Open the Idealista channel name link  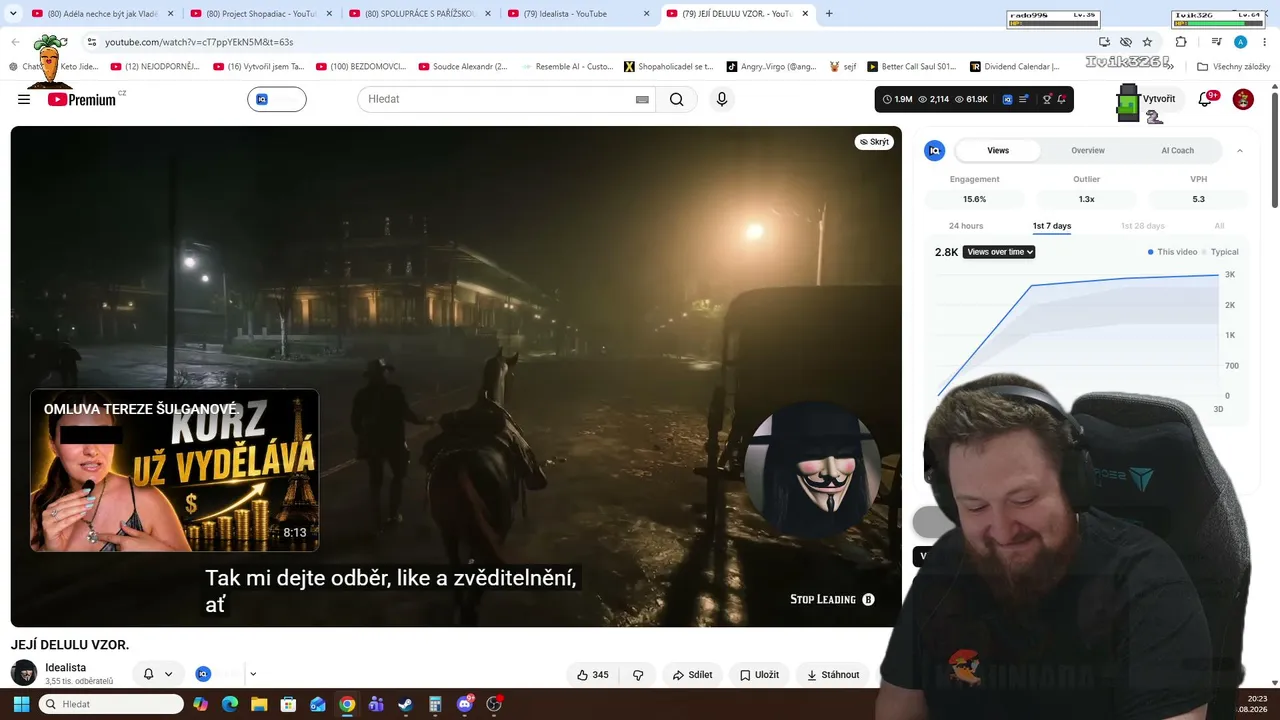click(x=65, y=667)
